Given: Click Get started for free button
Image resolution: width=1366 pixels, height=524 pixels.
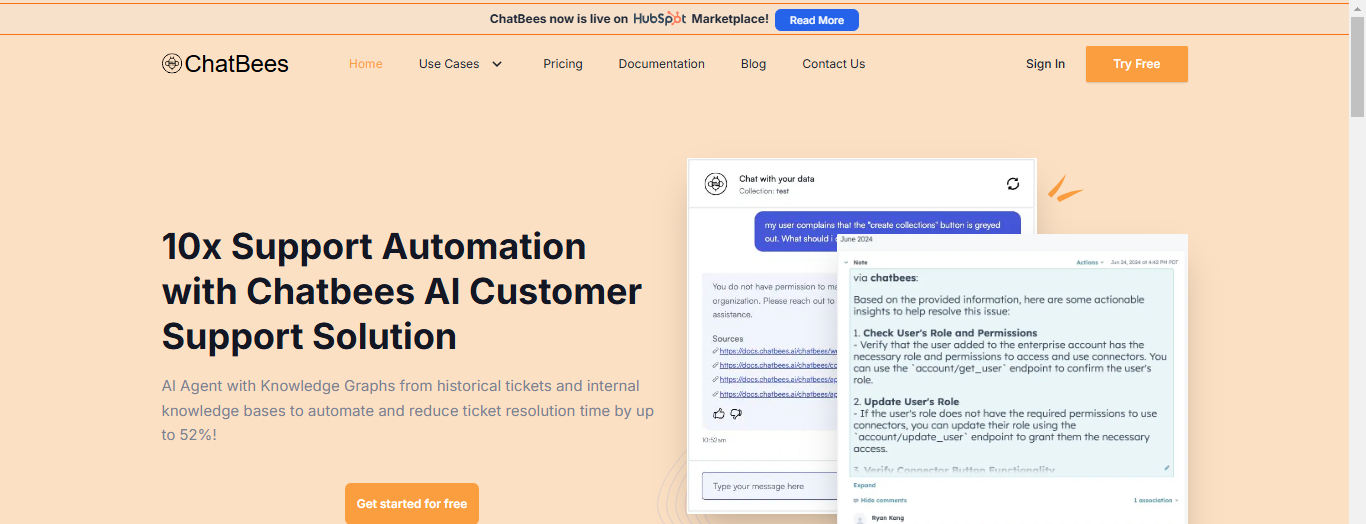Looking at the screenshot, I should coord(412,504).
